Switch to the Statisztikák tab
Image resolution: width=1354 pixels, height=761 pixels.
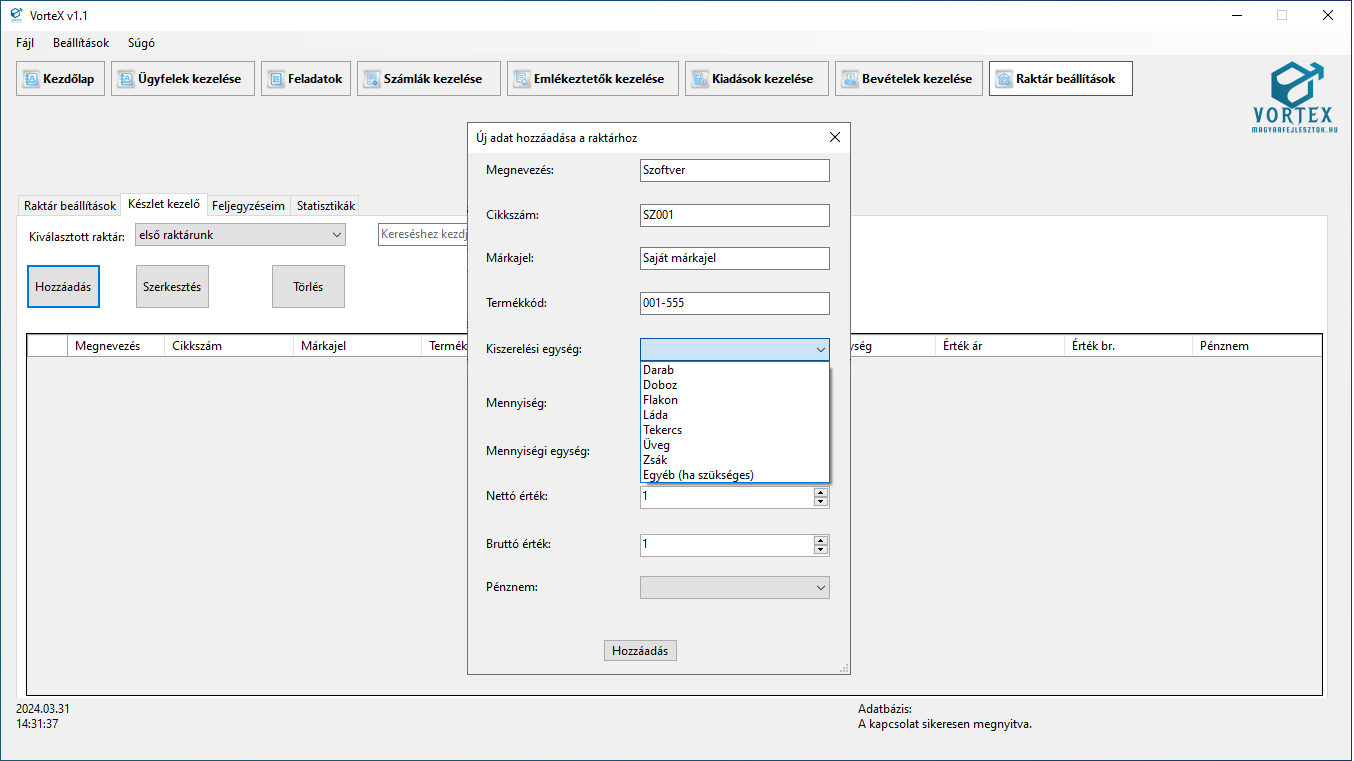coord(326,206)
